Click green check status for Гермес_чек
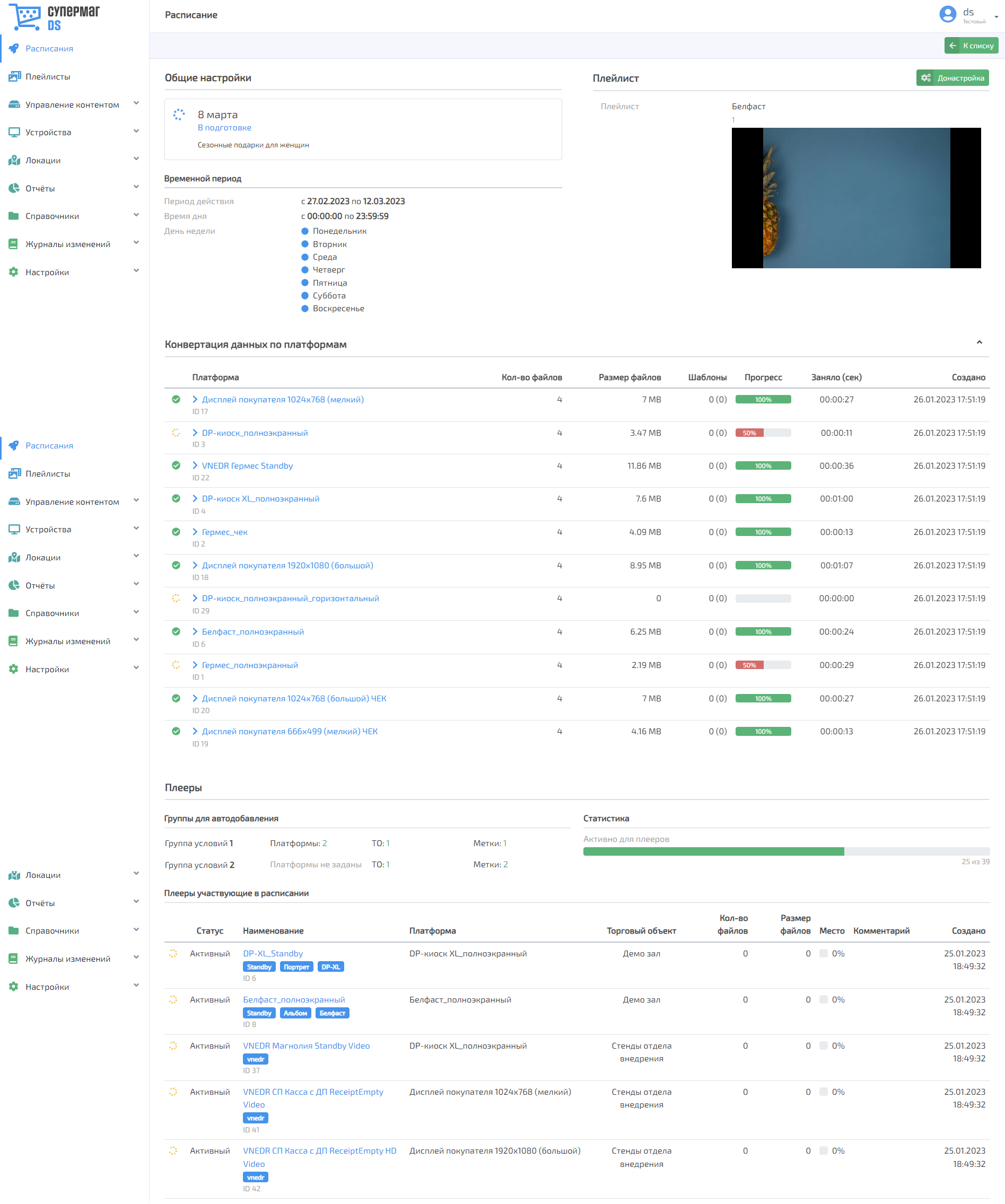 [176, 532]
